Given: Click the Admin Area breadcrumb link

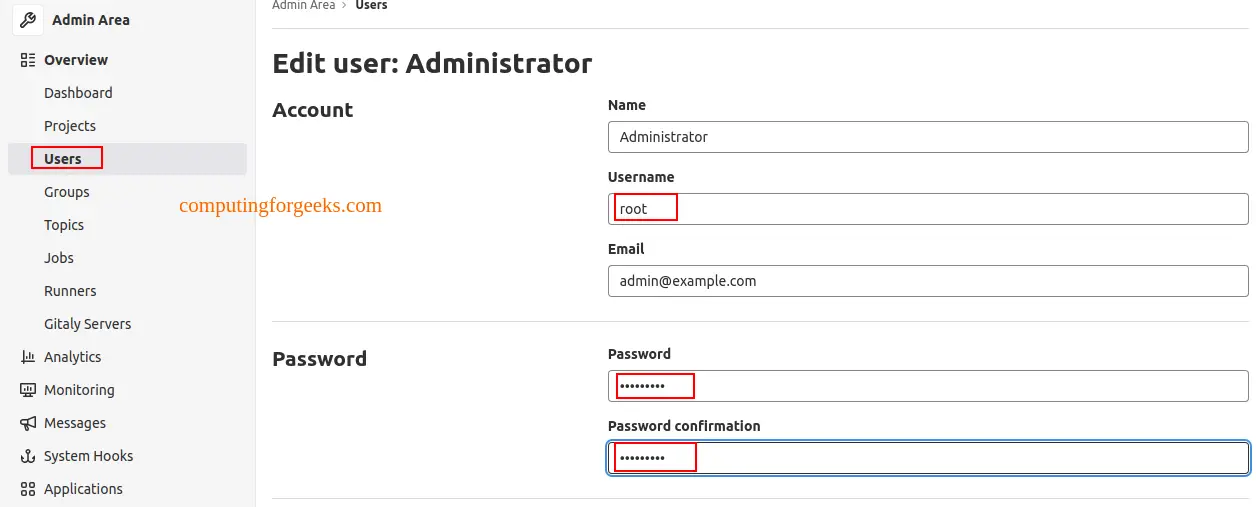Looking at the screenshot, I should click(303, 6).
